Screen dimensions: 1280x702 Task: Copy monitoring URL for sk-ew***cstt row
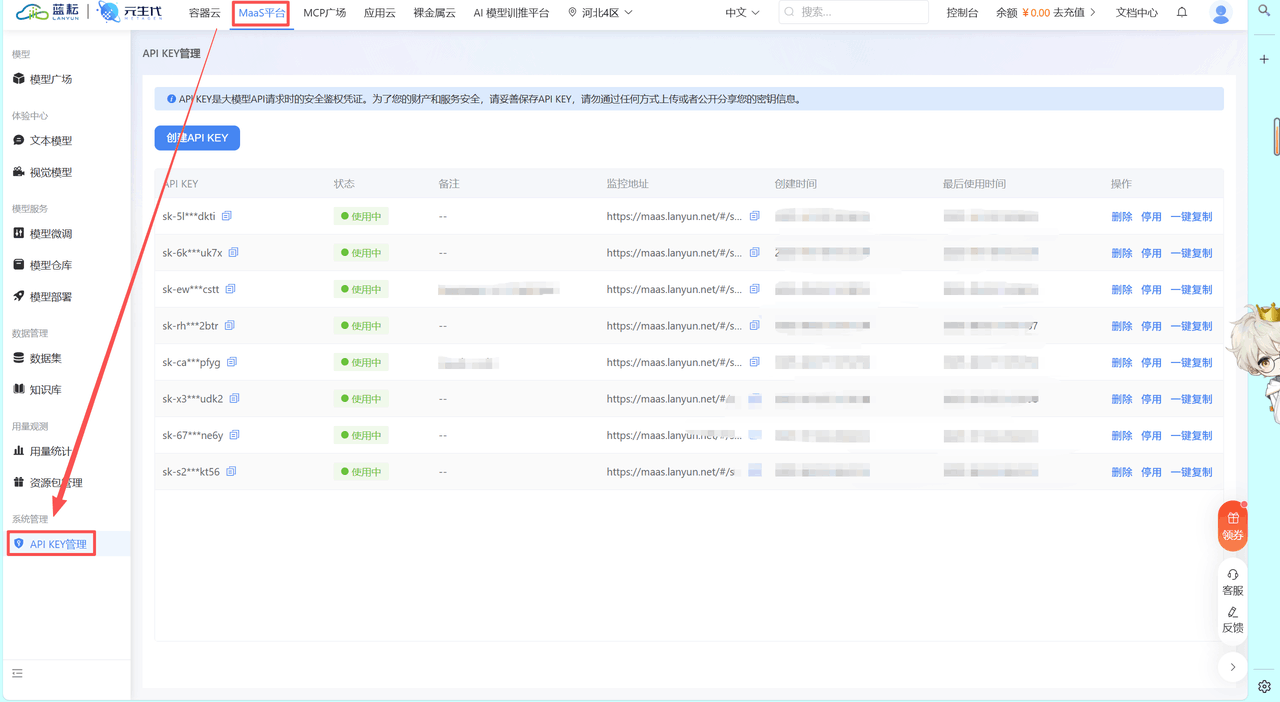755,289
